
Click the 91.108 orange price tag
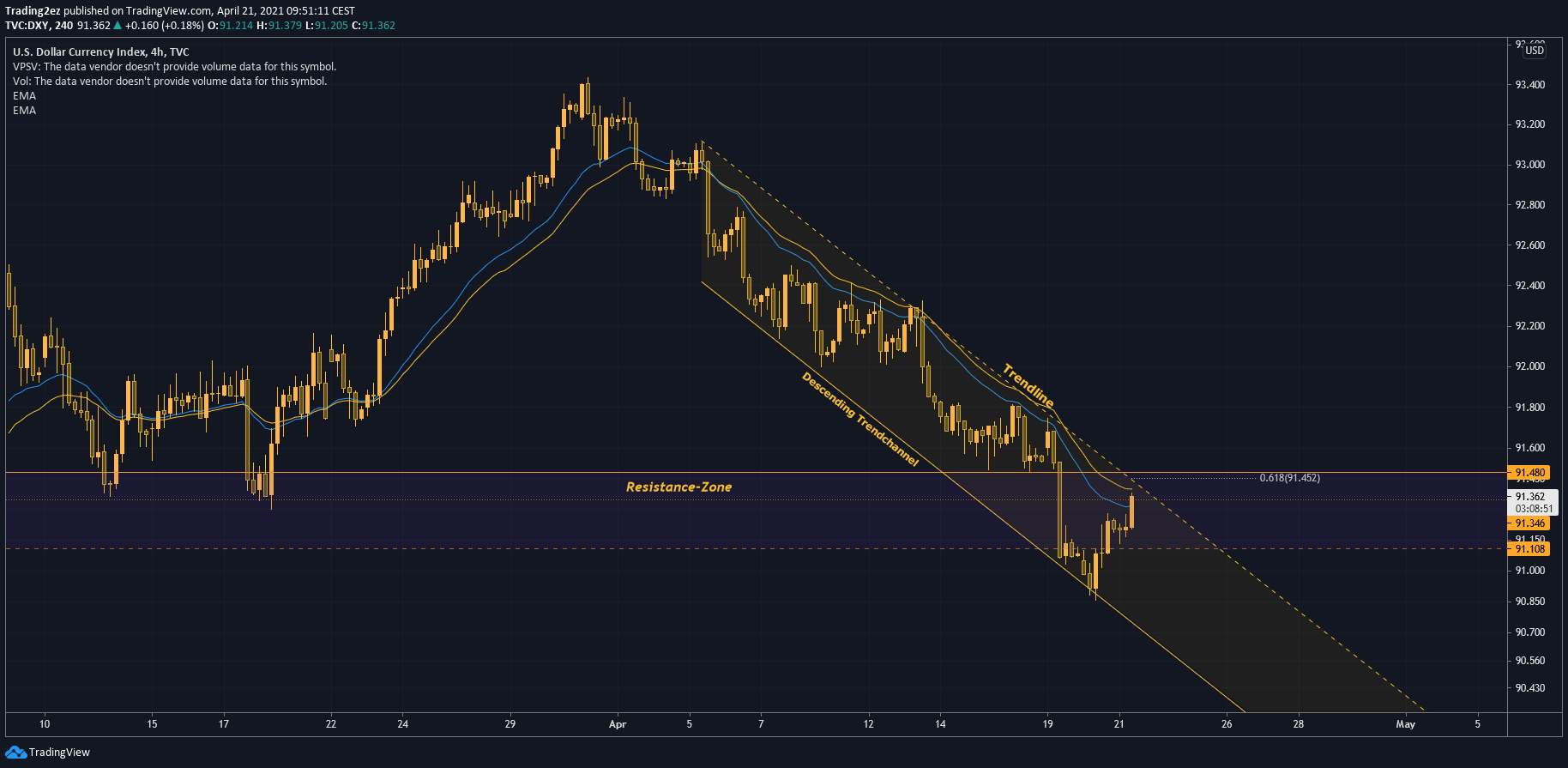(x=1529, y=549)
